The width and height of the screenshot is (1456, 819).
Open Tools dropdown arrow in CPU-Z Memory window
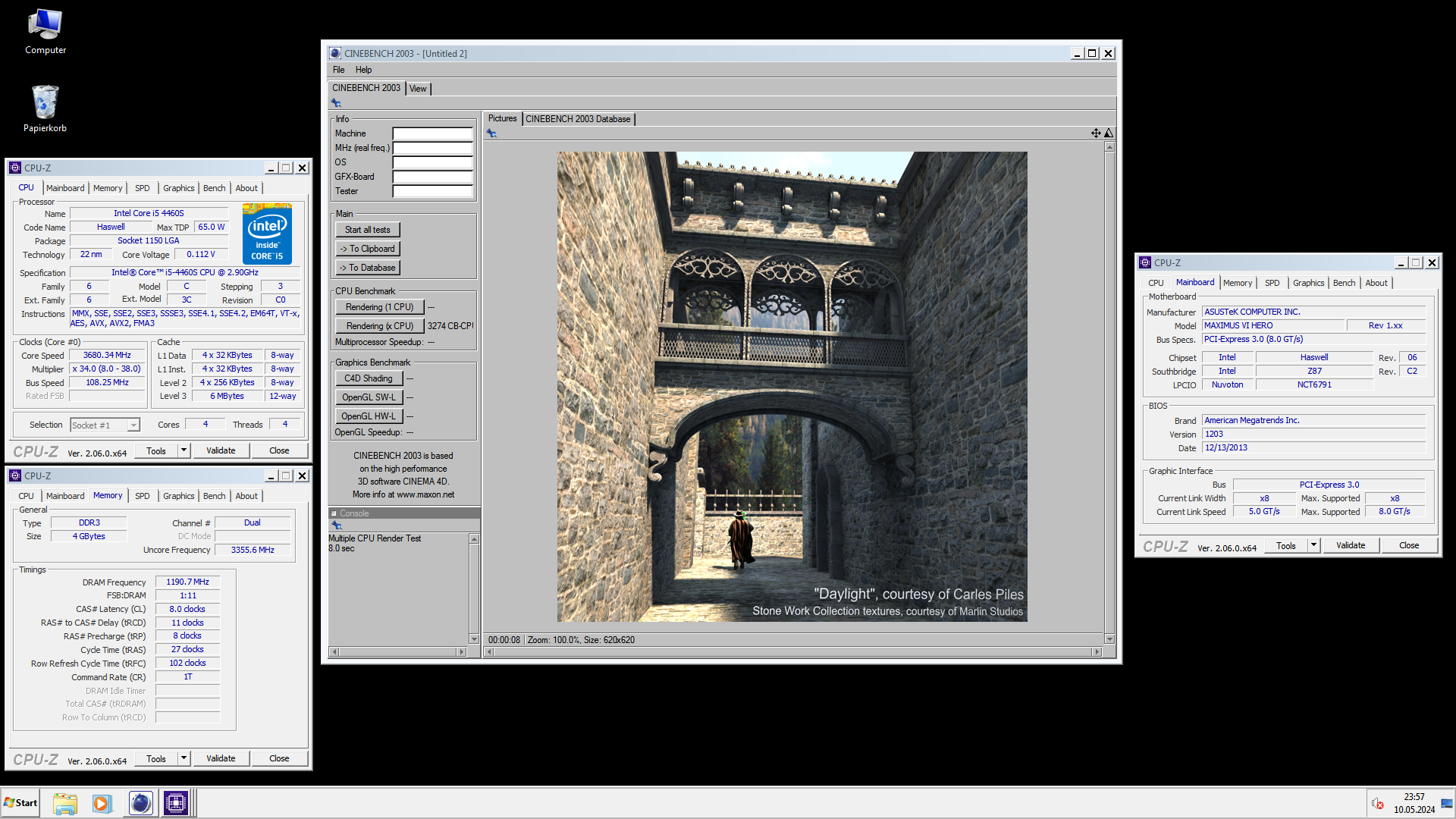tap(184, 758)
